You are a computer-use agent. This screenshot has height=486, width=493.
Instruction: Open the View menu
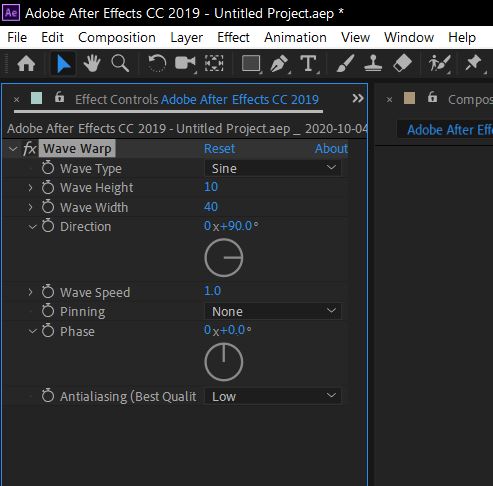pyautogui.click(x=355, y=37)
